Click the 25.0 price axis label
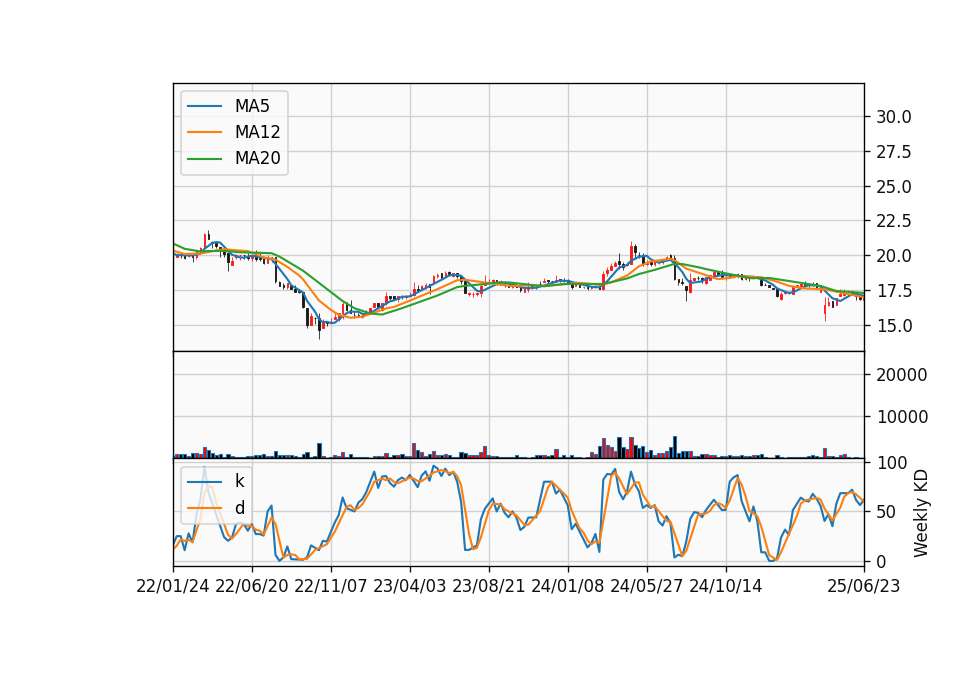The height and width of the screenshot is (690, 960). click(x=894, y=187)
